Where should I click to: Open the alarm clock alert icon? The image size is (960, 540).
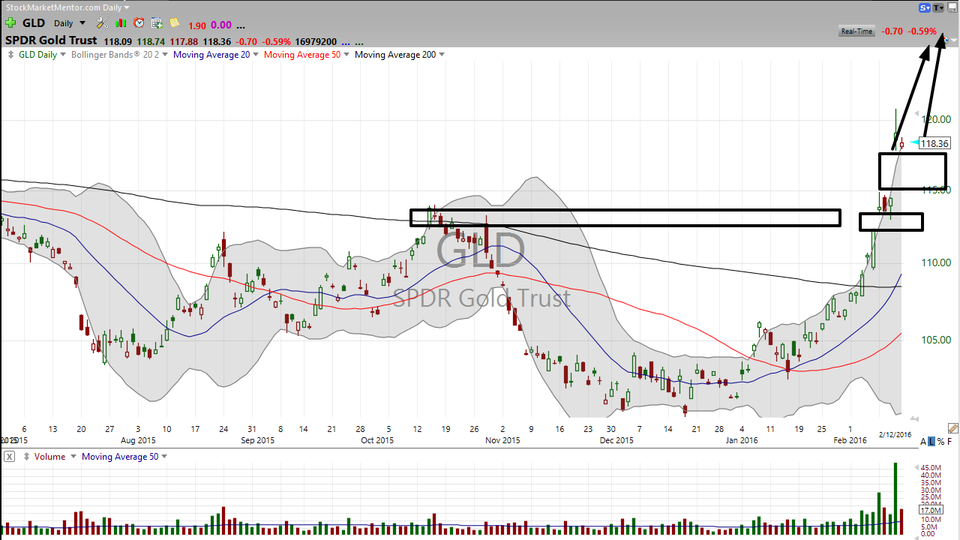(138, 22)
